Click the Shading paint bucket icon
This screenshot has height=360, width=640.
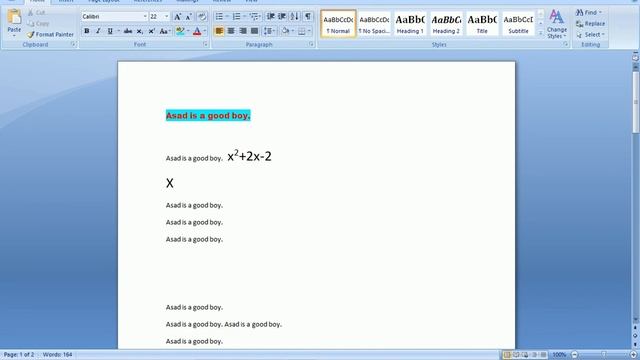pyautogui.click(x=285, y=31)
